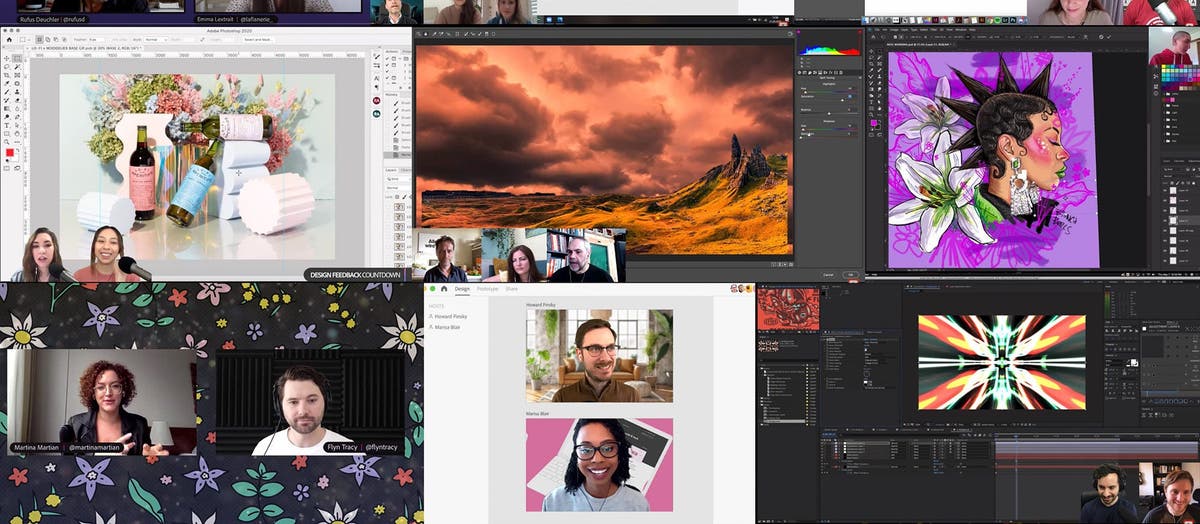Viewport: 1200px width, 524px height.
Task: Click the OK button in Camera Raw
Action: click(x=851, y=274)
